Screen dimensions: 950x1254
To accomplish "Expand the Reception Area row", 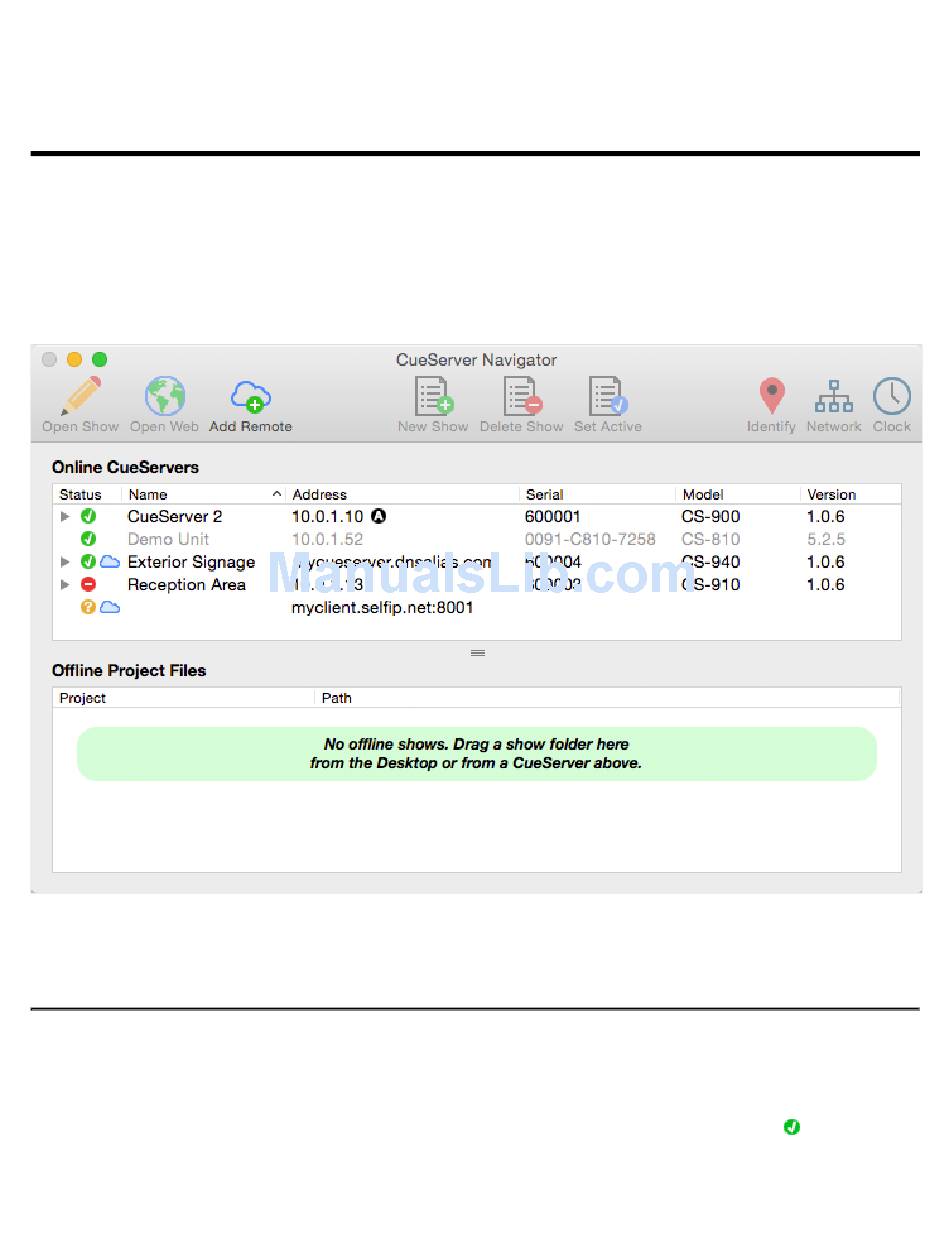I will click(x=65, y=585).
